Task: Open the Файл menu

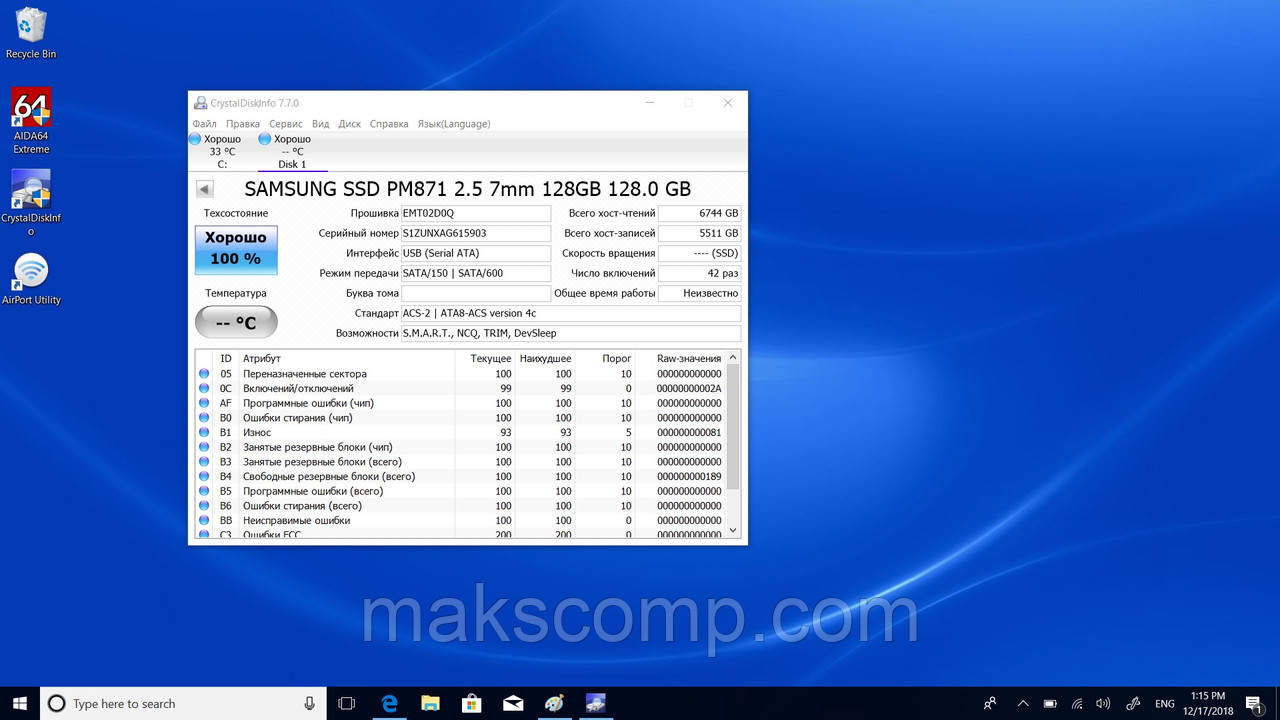Action: 205,124
